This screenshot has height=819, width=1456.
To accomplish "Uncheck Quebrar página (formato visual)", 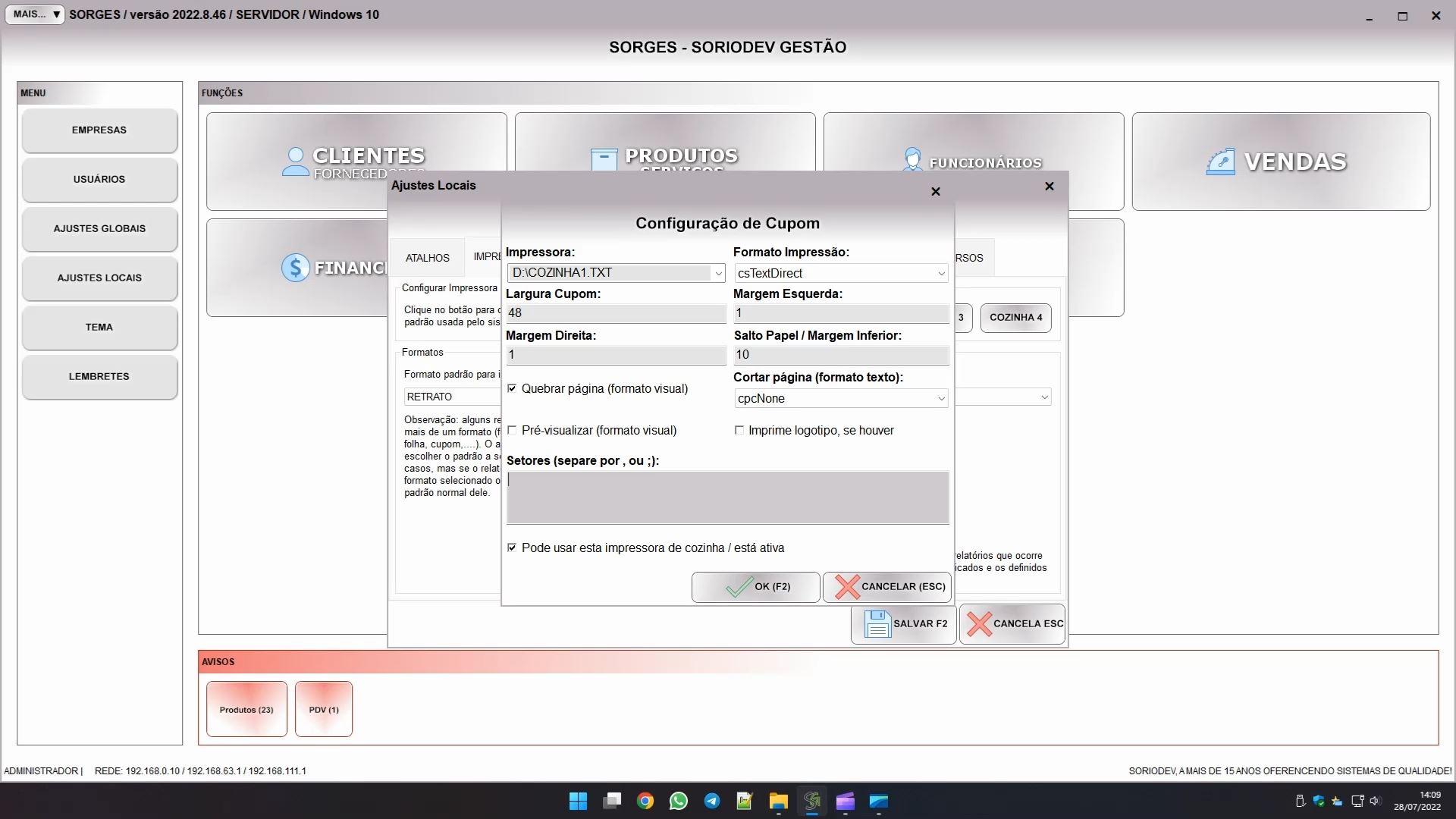I will [512, 388].
